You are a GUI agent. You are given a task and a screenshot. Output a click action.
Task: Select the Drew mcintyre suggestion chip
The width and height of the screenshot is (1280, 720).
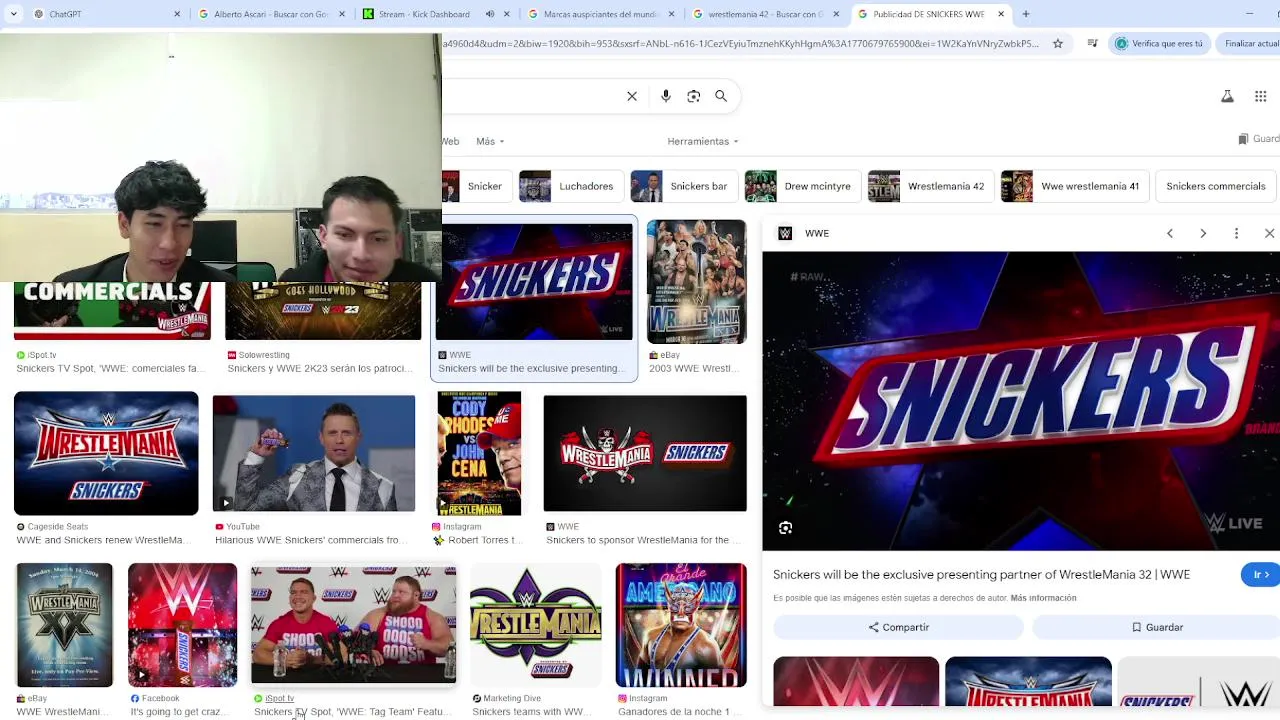802,186
